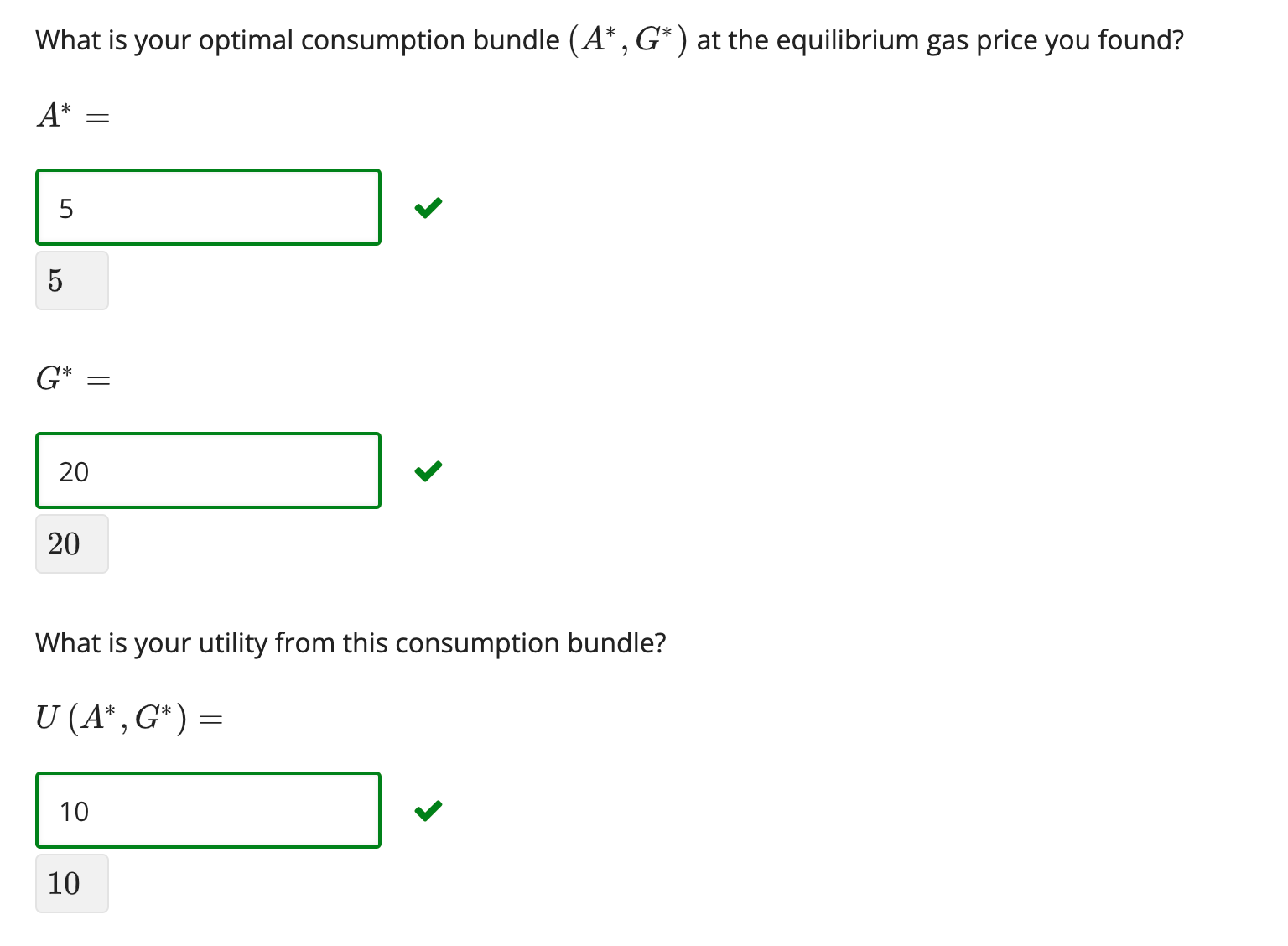Click inside the utility input containing 10
The height and width of the screenshot is (946, 1288).
coord(208,809)
